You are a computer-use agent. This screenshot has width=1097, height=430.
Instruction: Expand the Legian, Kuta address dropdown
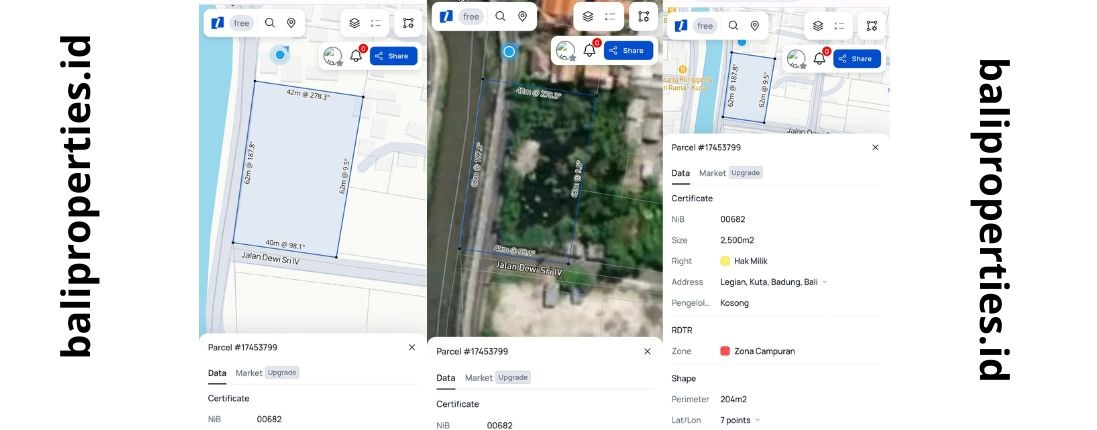824,282
